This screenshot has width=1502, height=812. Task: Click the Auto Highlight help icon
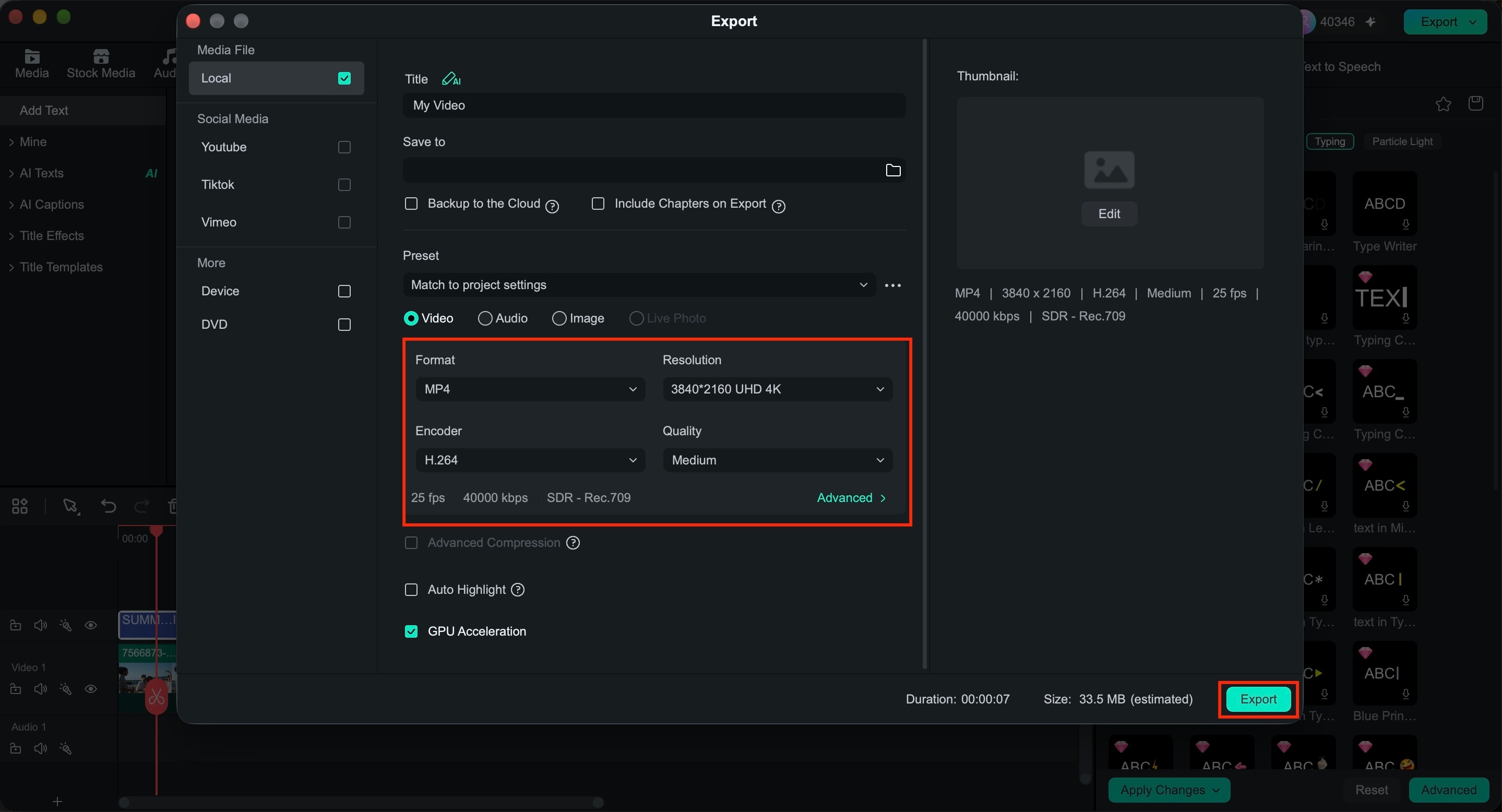518,589
